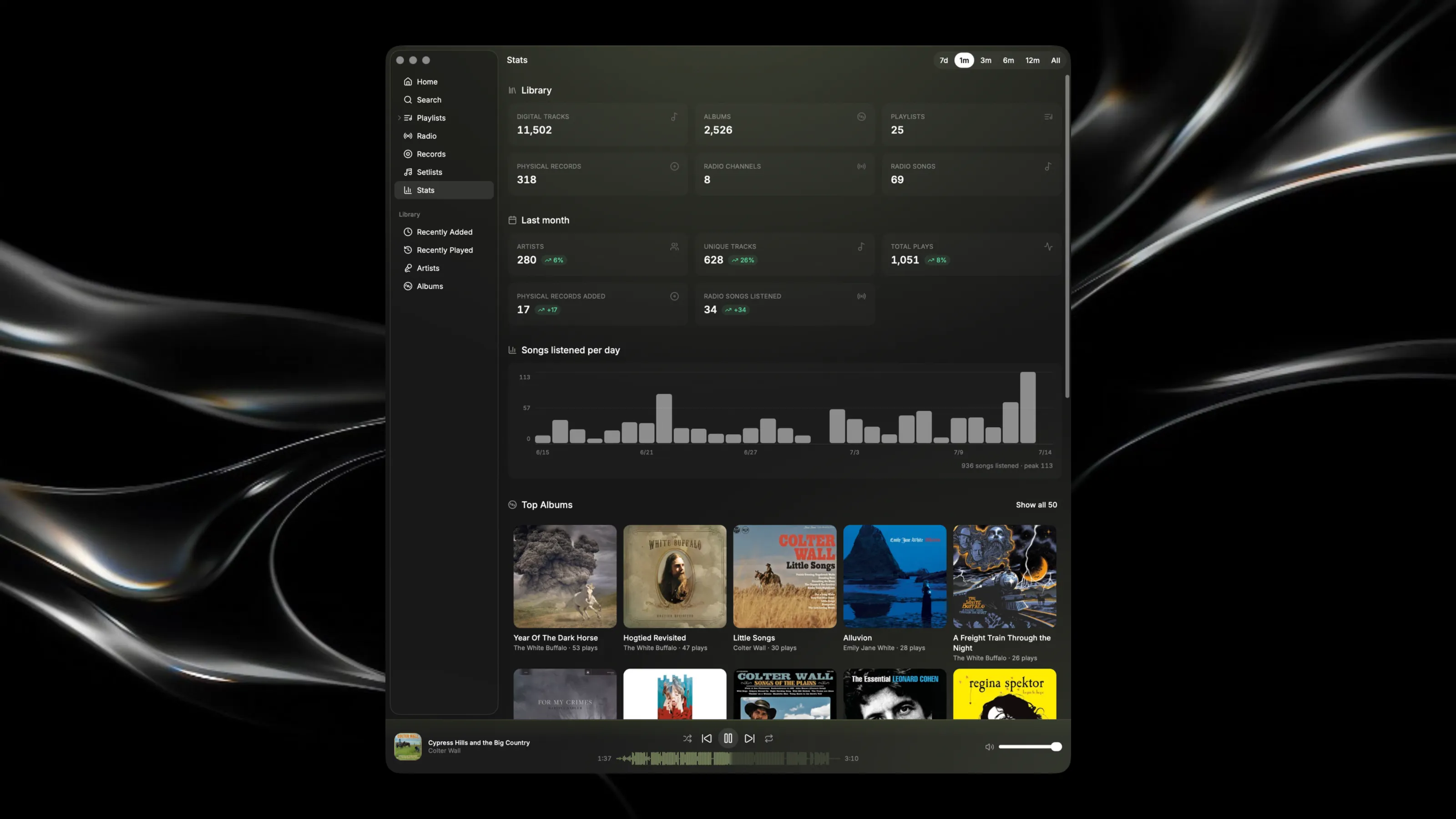Pause the current song
The height and width of the screenshot is (819, 1456).
pos(728,739)
